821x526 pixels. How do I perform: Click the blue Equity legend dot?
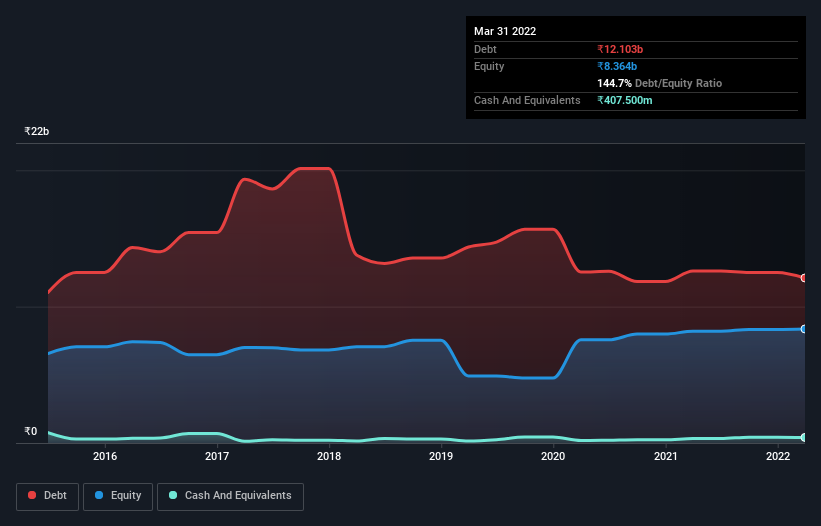pos(99,495)
